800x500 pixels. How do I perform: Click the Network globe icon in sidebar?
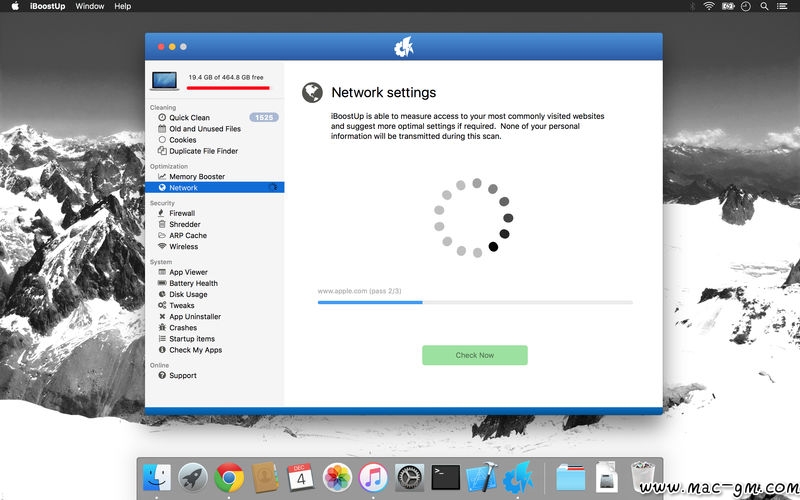point(162,188)
